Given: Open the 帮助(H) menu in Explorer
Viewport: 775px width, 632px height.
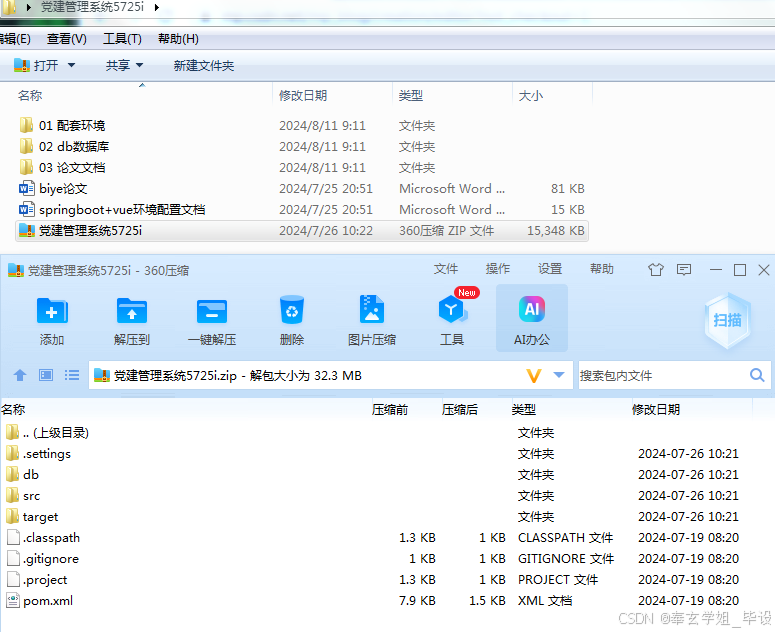Looking at the screenshot, I should [x=178, y=39].
